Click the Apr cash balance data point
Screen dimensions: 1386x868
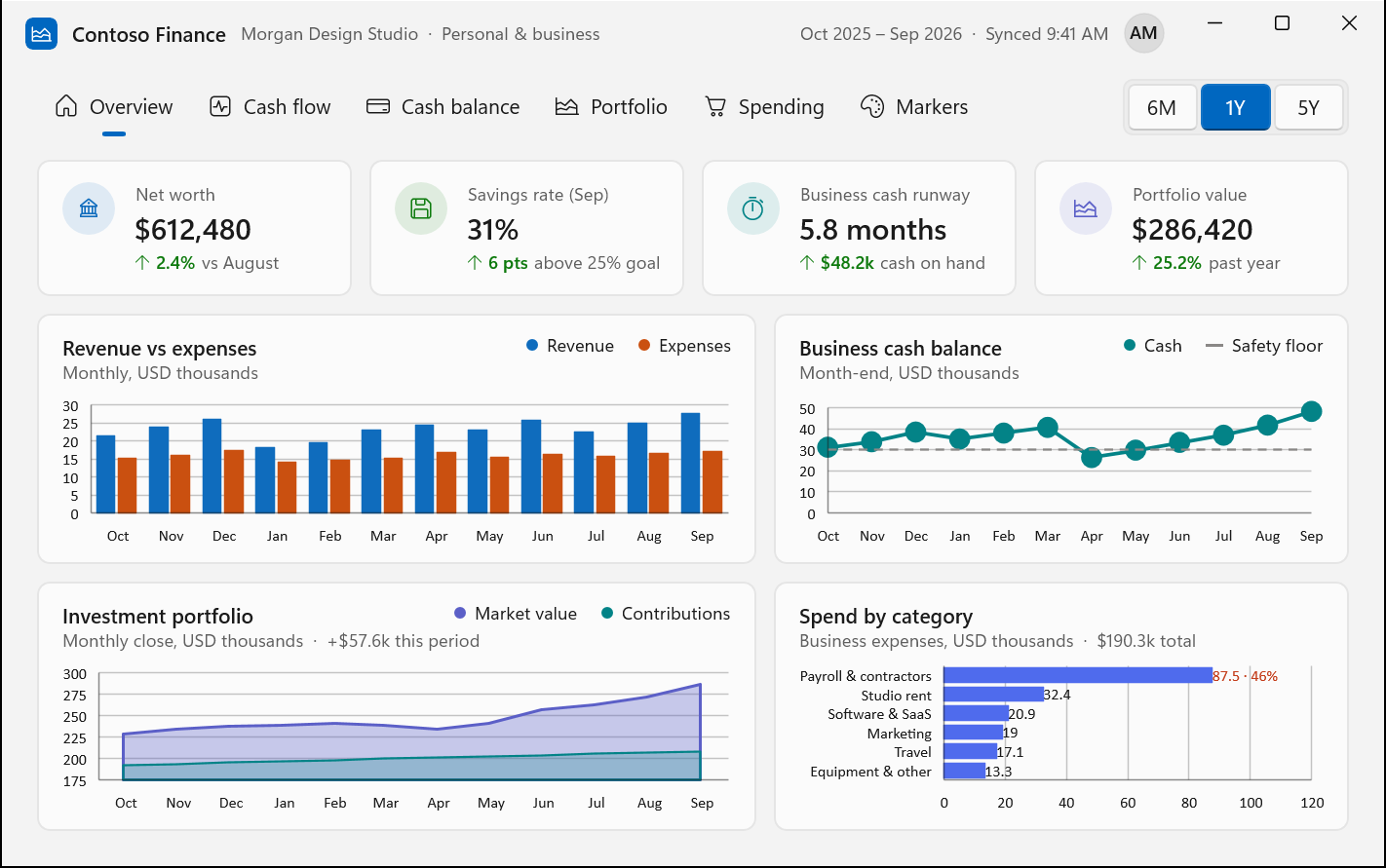coord(1092,458)
